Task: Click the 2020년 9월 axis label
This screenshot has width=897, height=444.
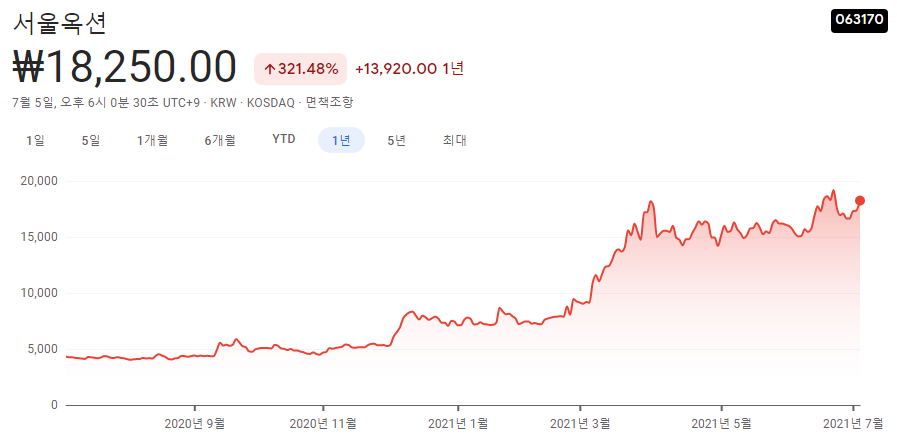Action: point(195,424)
